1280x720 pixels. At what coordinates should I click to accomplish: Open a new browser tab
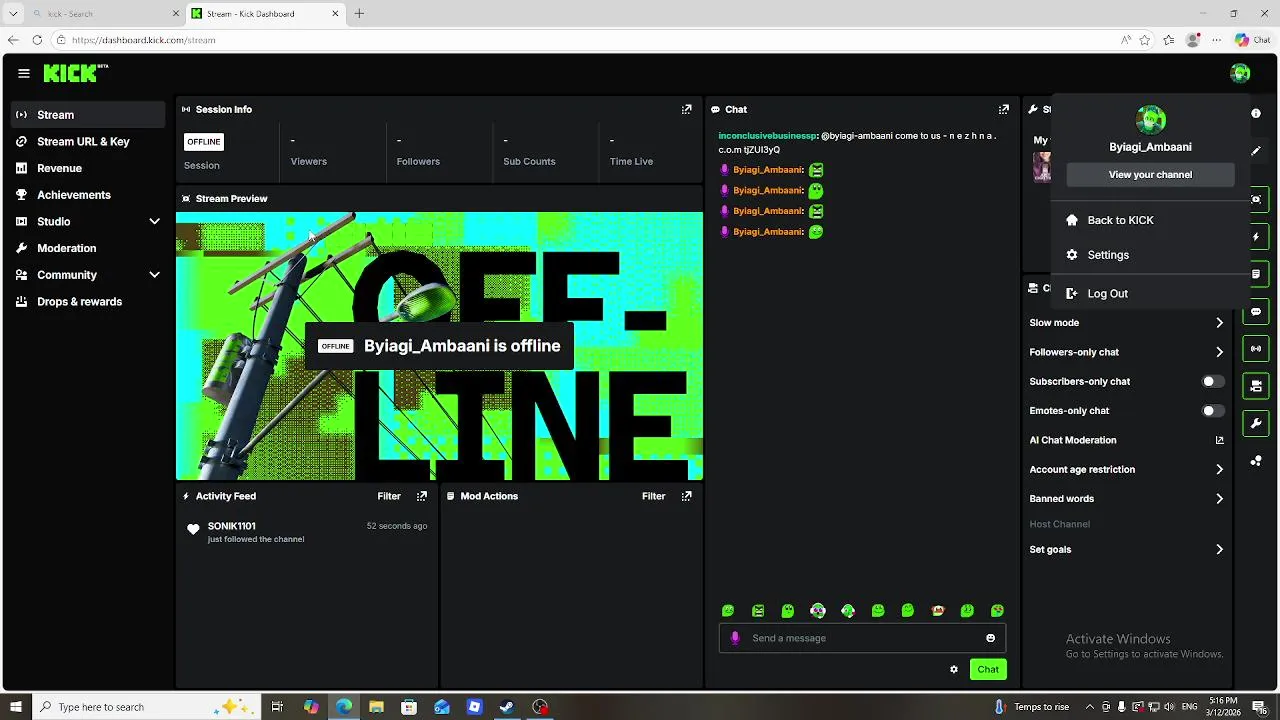[x=359, y=13]
